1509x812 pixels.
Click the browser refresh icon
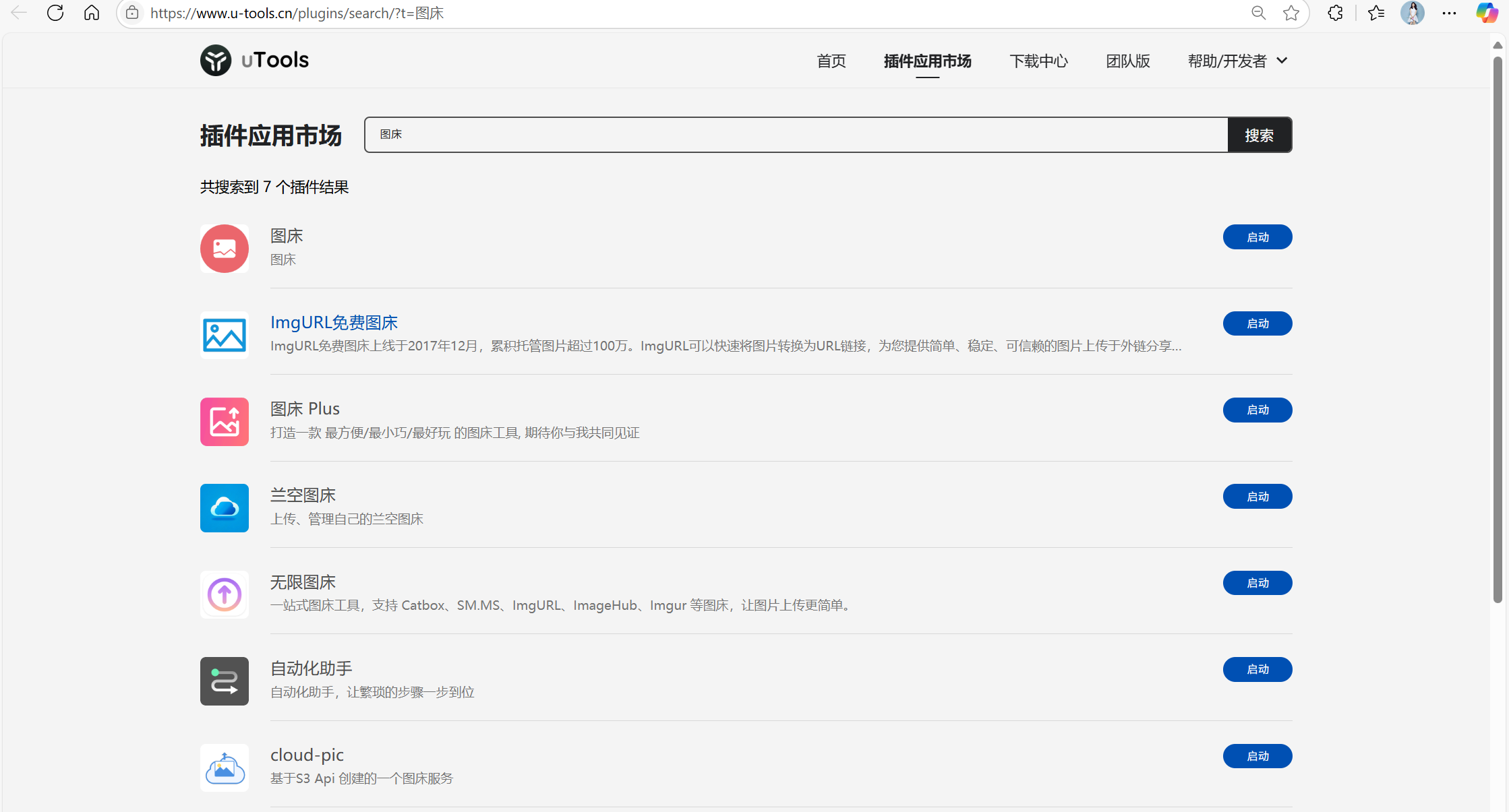[x=55, y=13]
